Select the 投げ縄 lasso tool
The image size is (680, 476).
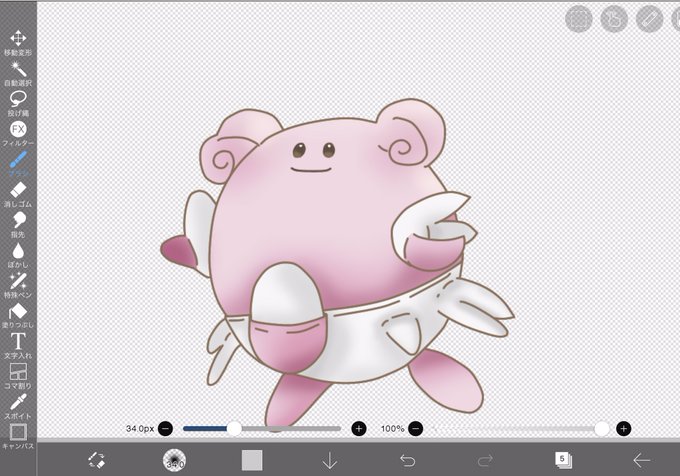(x=18, y=104)
